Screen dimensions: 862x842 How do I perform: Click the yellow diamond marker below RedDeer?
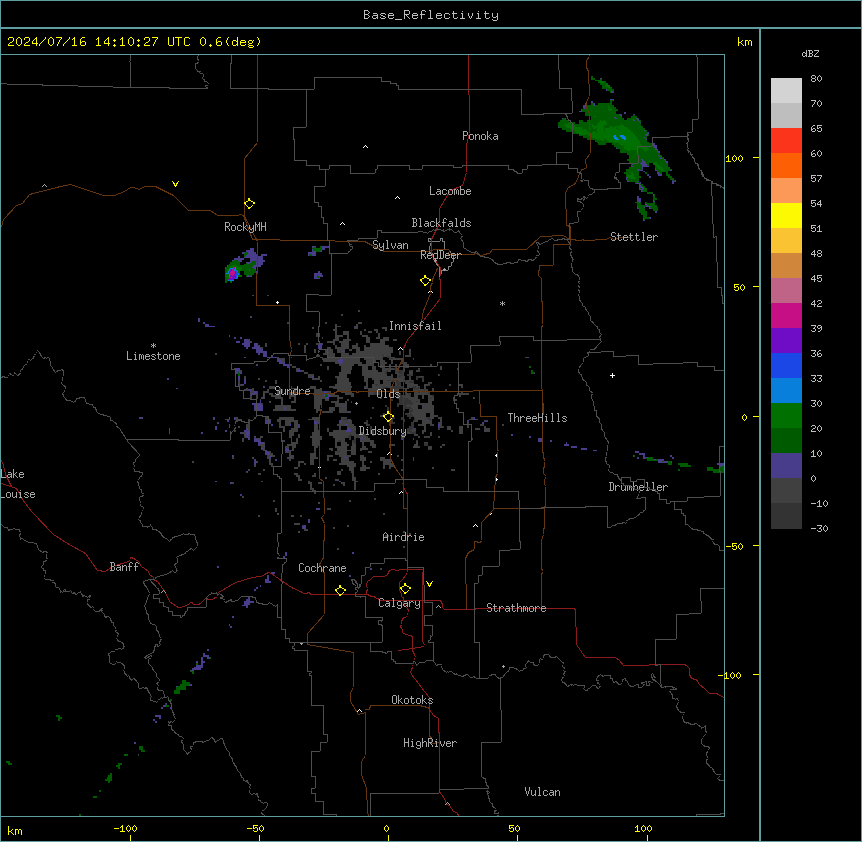(x=426, y=281)
